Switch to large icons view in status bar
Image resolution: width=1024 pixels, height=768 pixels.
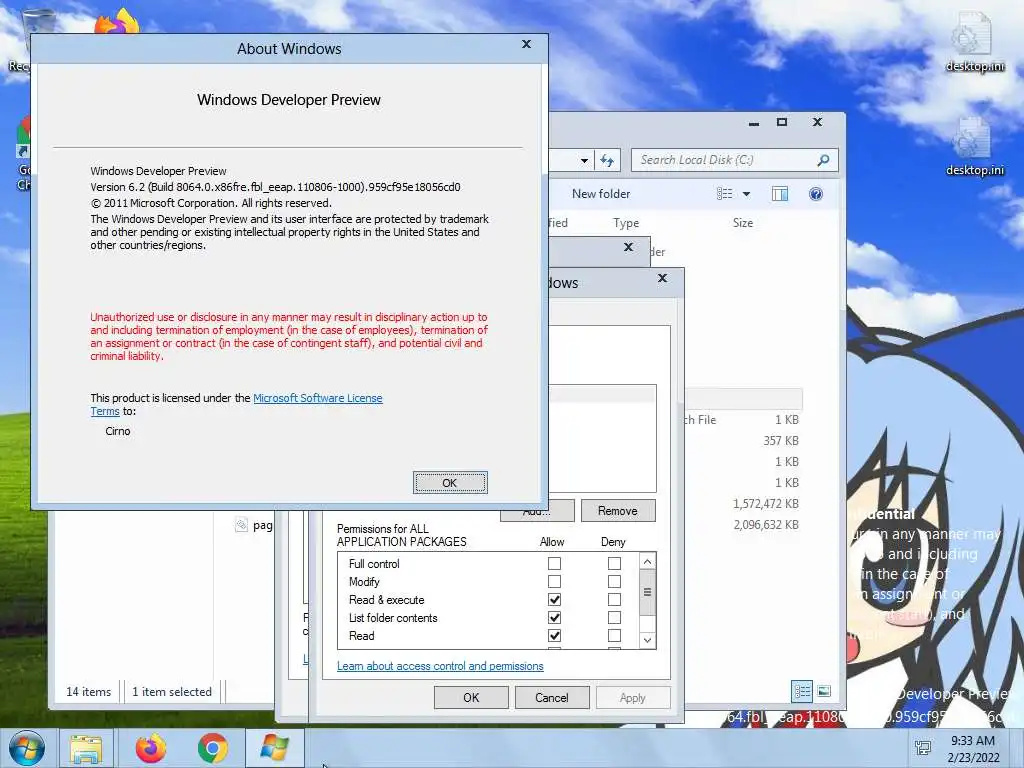coord(824,691)
